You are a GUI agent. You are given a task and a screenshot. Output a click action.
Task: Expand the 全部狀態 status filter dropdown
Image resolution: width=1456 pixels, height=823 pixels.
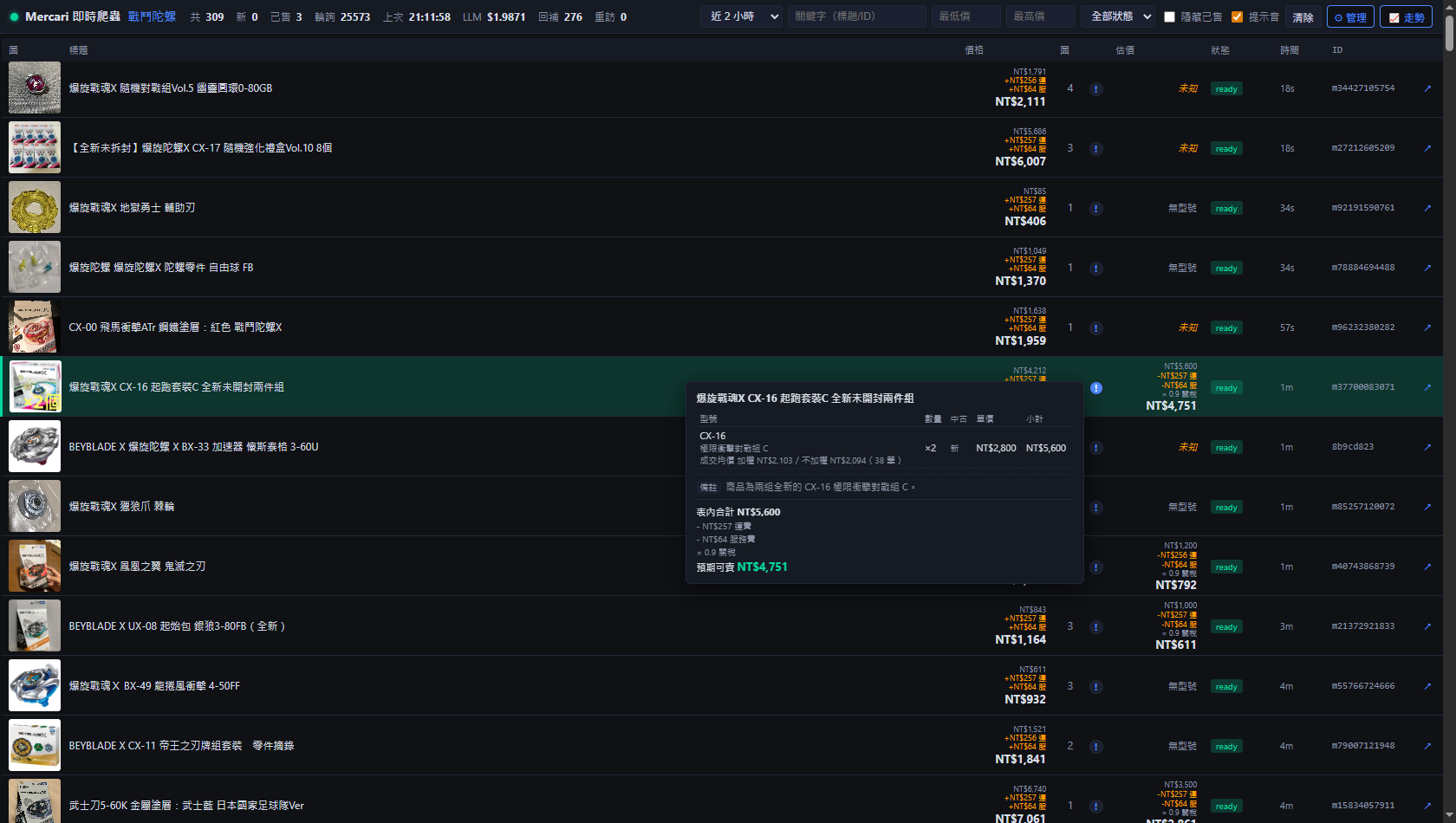tap(1121, 16)
